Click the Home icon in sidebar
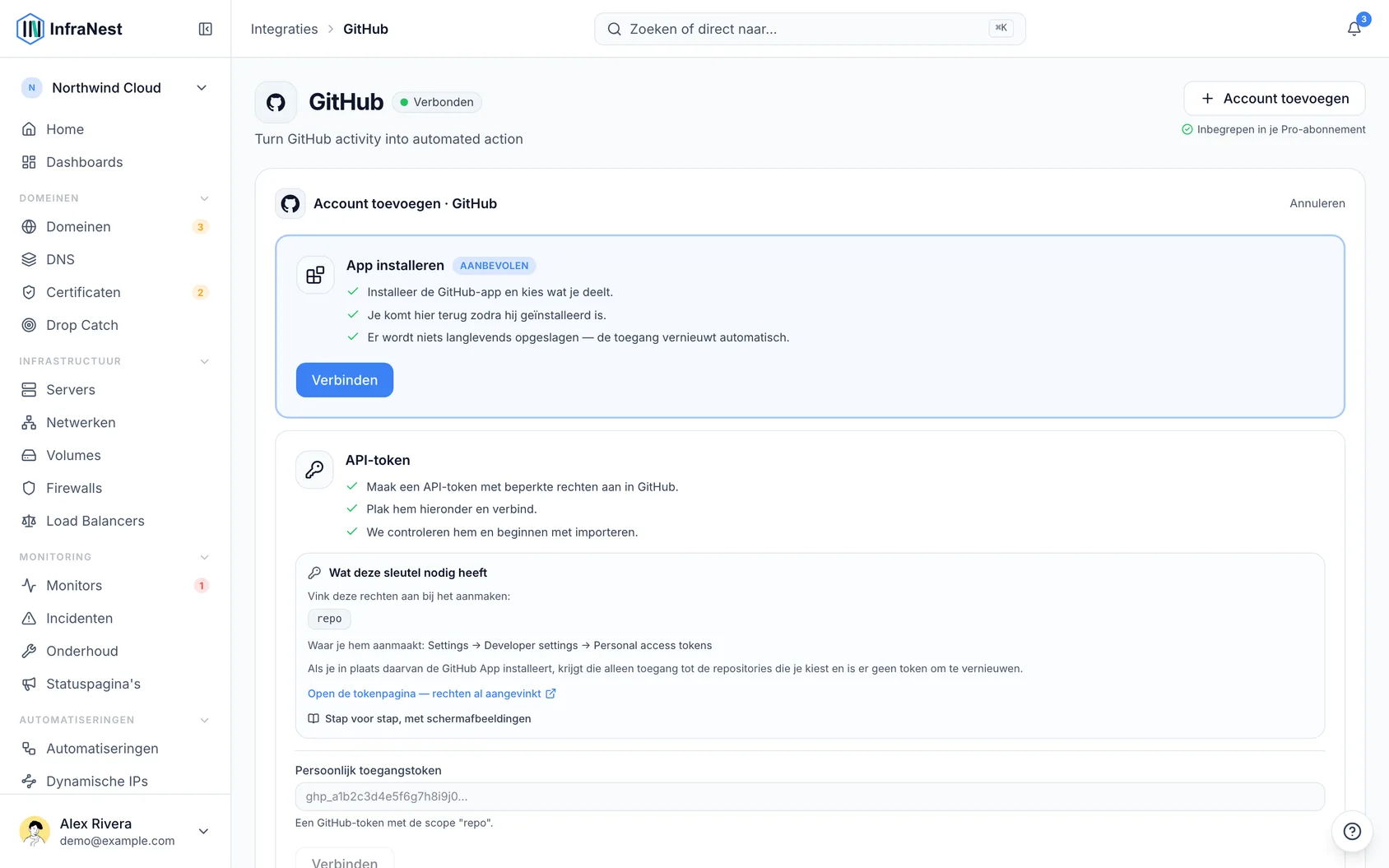This screenshot has width=1389, height=868. pos(29,129)
